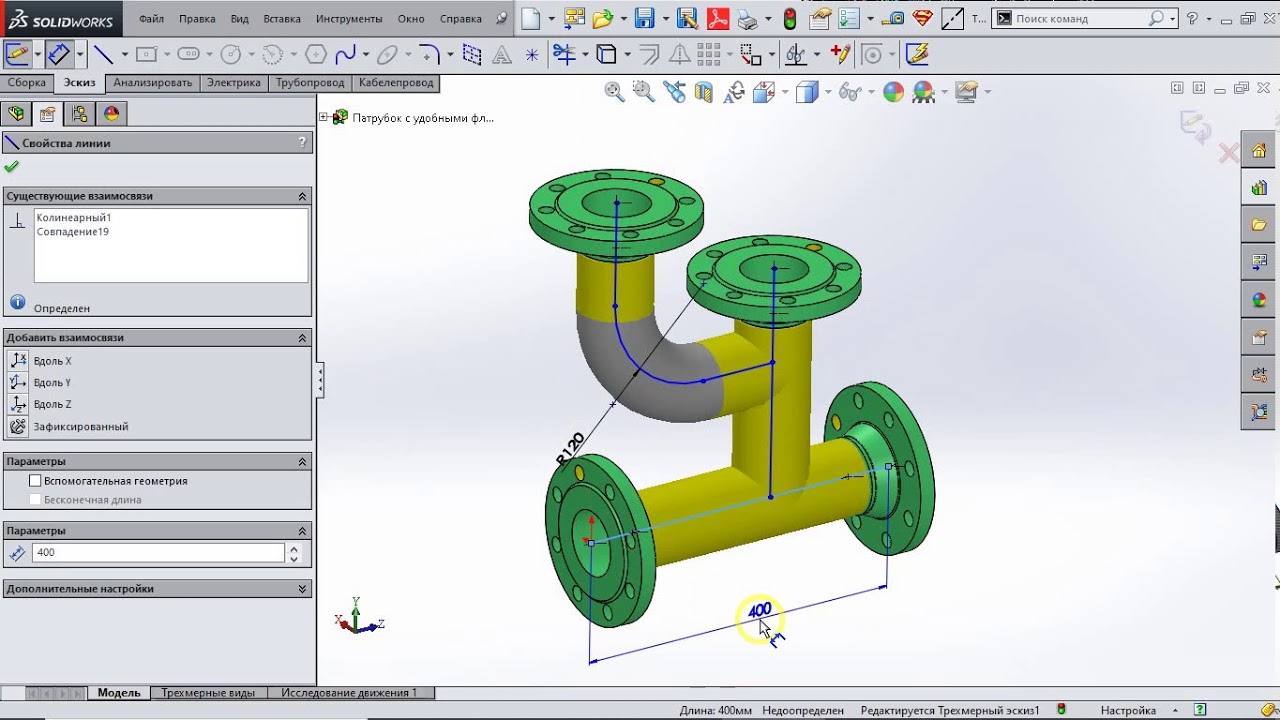
Task: Choose the Straight Slot tool
Action: click(188, 54)
